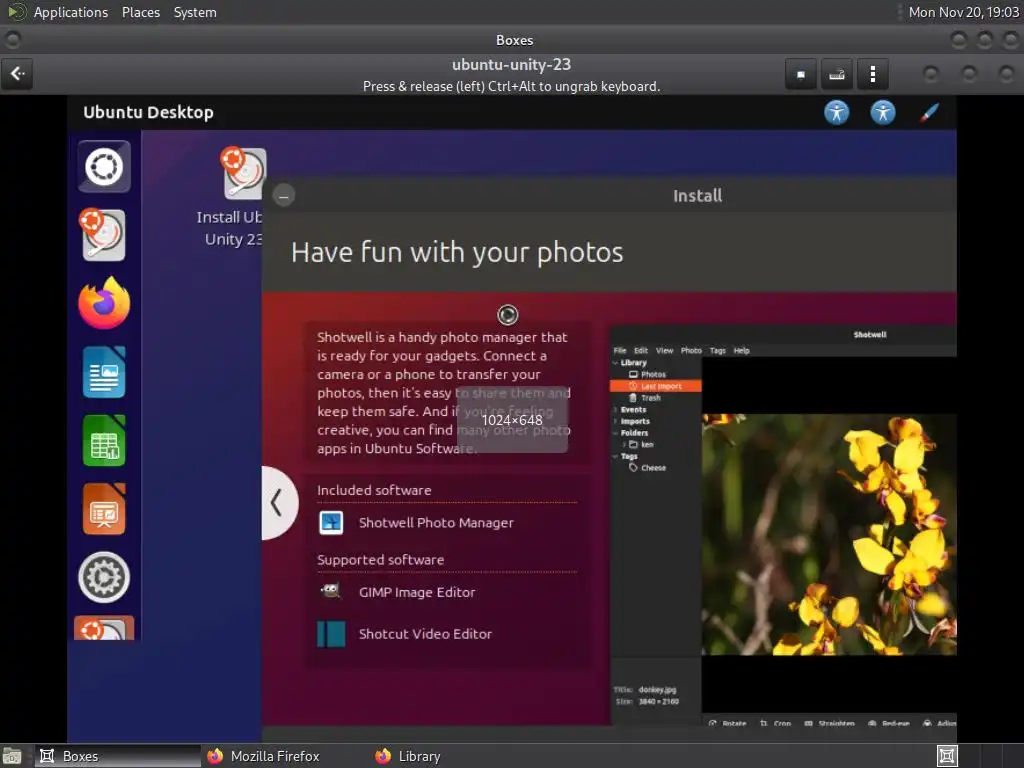1024x768 pixels.
Task: Click the Boxes toolbar button left of keyboard icon
Action: click(801, 74)
